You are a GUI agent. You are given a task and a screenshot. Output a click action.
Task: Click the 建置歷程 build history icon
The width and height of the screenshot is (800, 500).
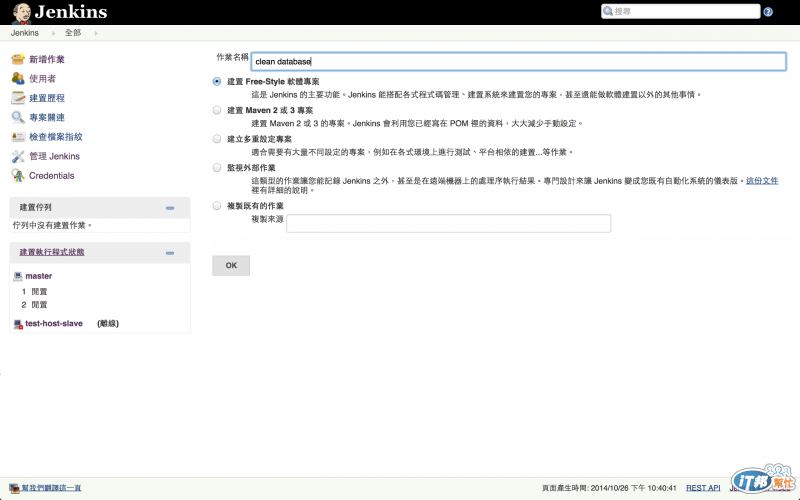(18, 98)
